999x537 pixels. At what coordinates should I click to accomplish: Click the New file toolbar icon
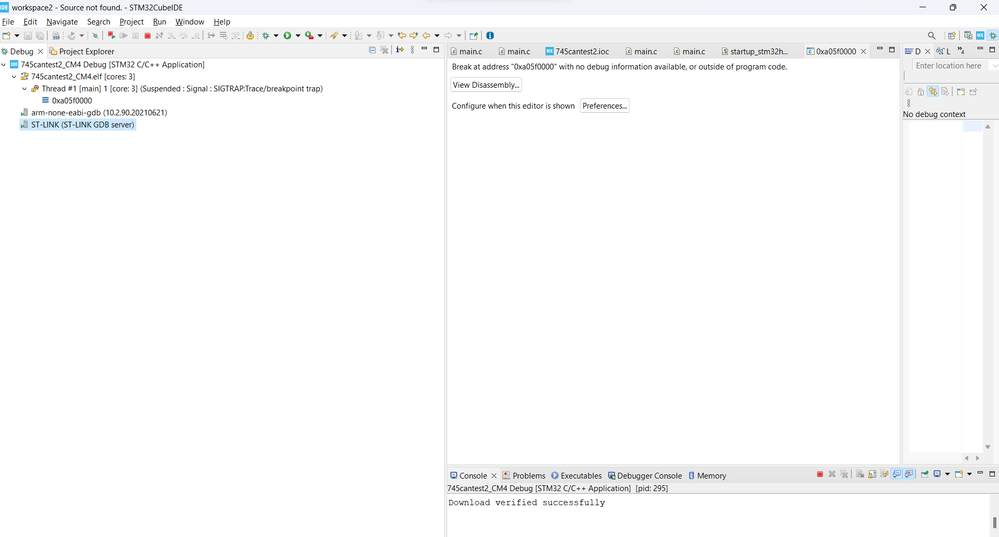click(6, 36)
